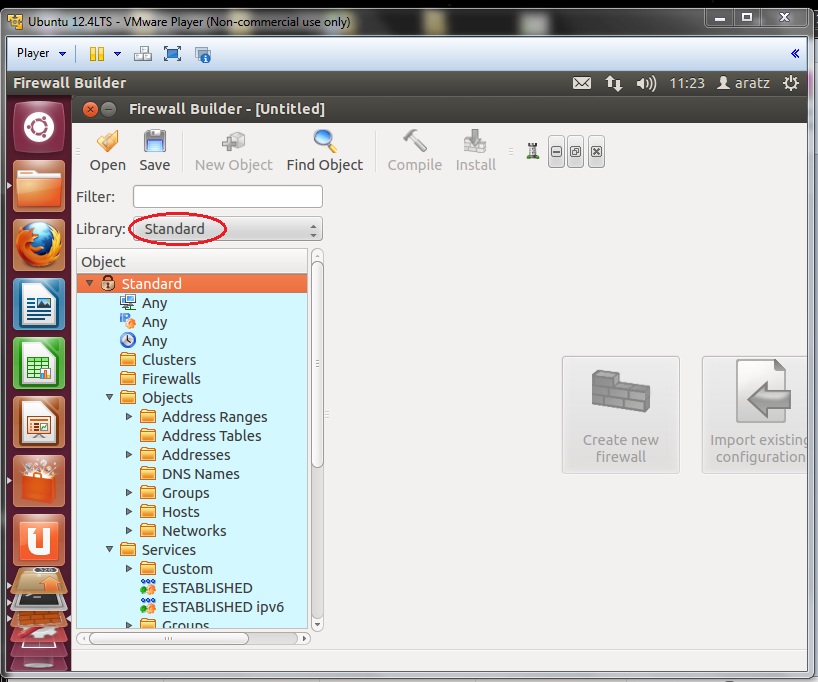
Task: Select the Any item with clock icon
Action: pos(154,340)
